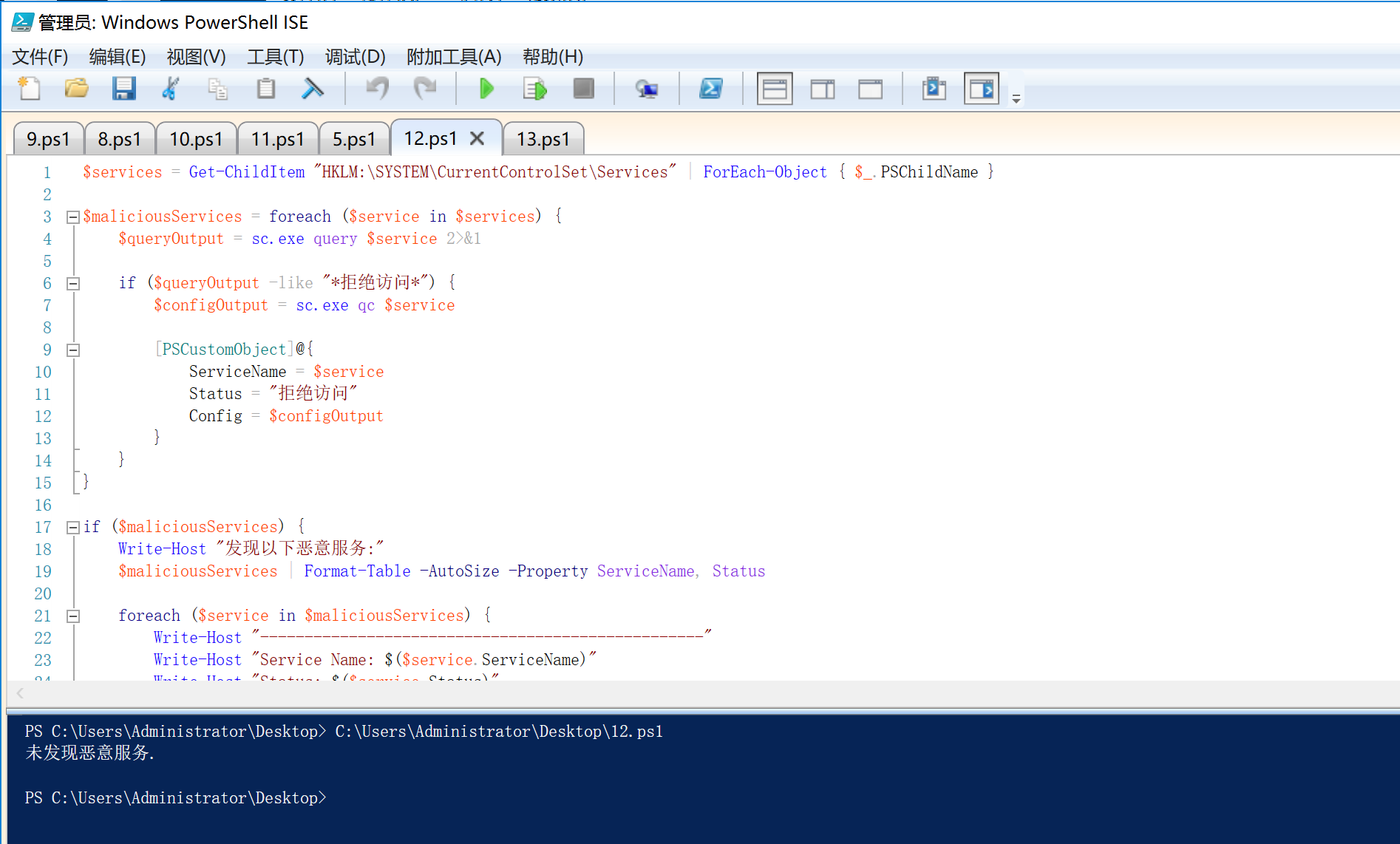Click the New script toolbar icon
1400x844 pixels.
(29, 89)
